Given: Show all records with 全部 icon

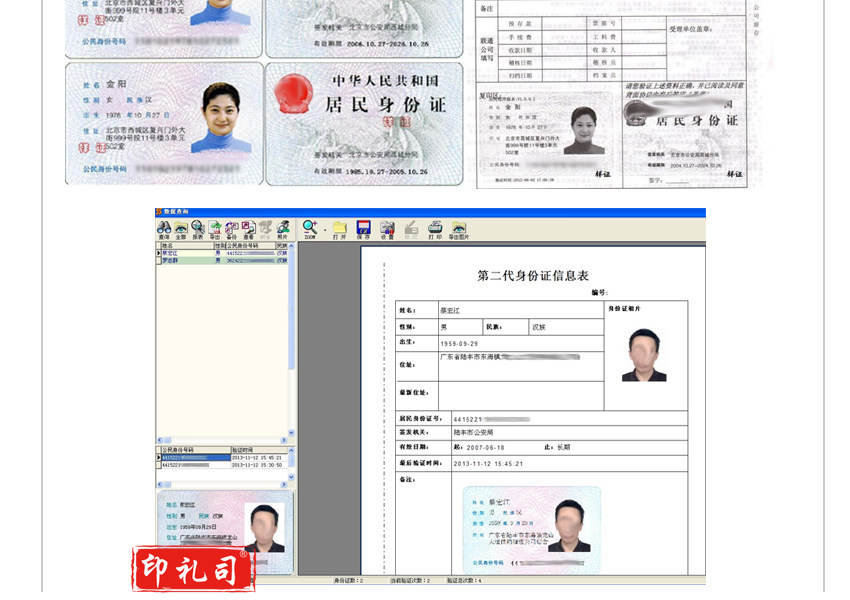Looking at the screenshot, I should pyautogui.click(x=180, y=229).
